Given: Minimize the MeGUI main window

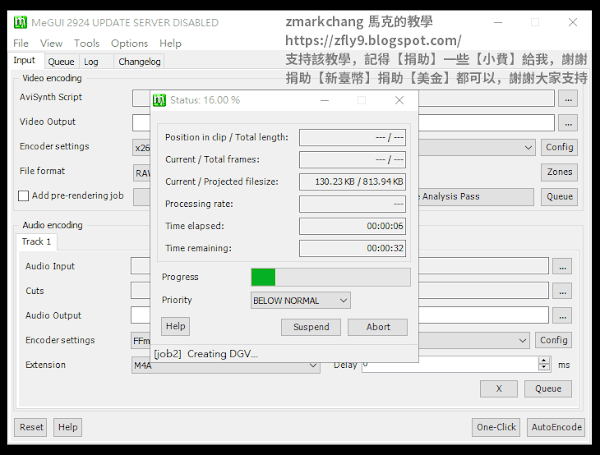Looking at the screenshot, I should click(498, 22).
